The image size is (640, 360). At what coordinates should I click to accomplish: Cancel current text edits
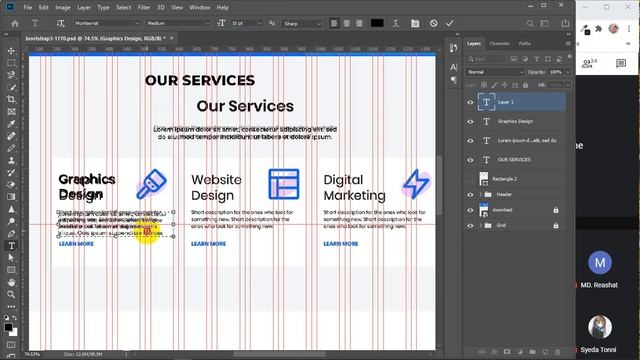tap(433, 23)
